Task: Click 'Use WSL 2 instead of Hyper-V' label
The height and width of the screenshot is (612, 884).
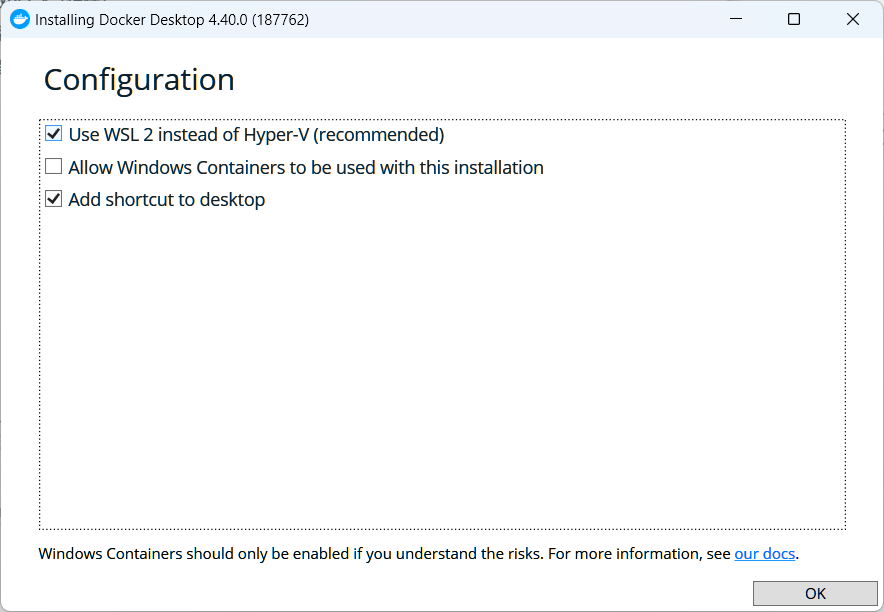Action: point(256,135)
